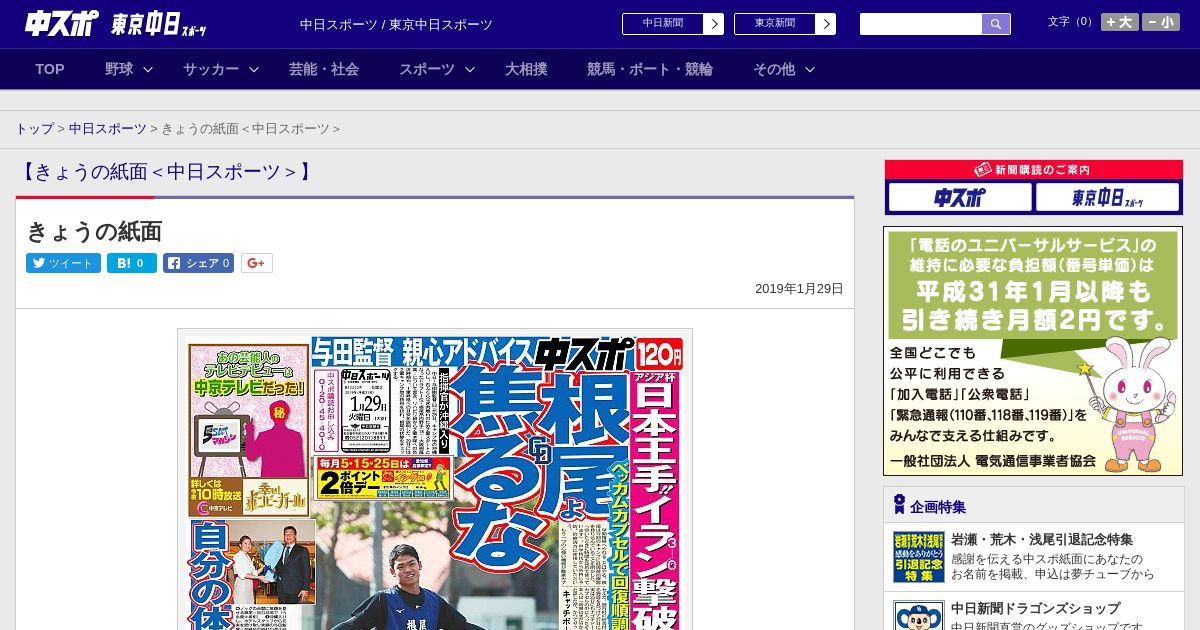Screen dimensions: 1200x630
Task: Click 東京中日スポーツ subscription banner button
Action: (1106, 197)
